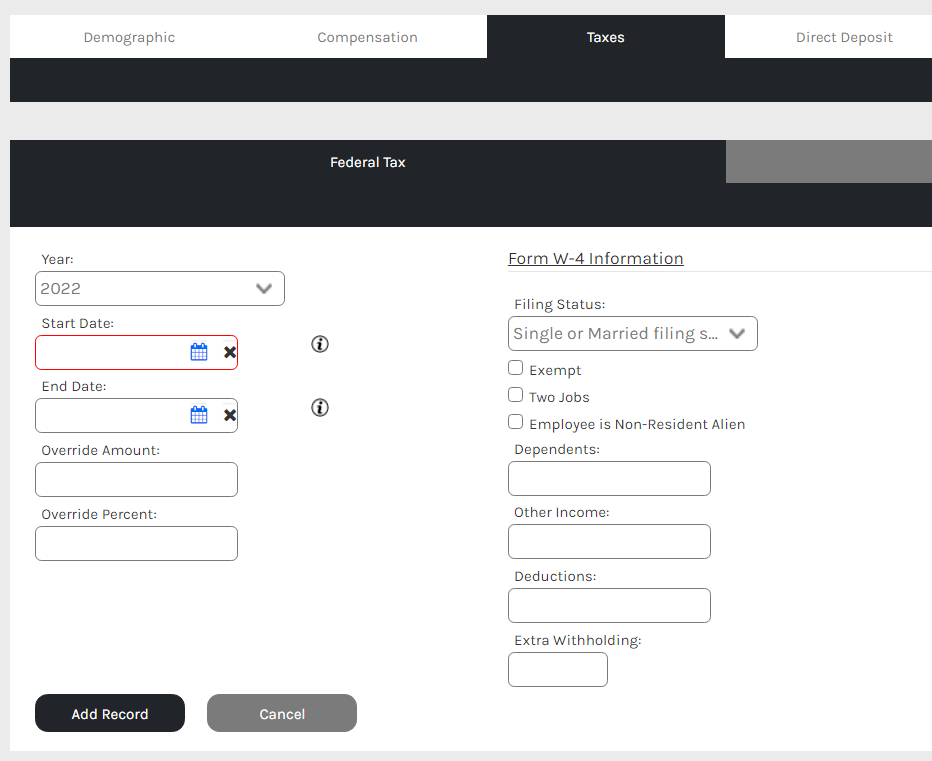Click the Deductions input field
Screen dimensions: 932x761
click(609, 605)
